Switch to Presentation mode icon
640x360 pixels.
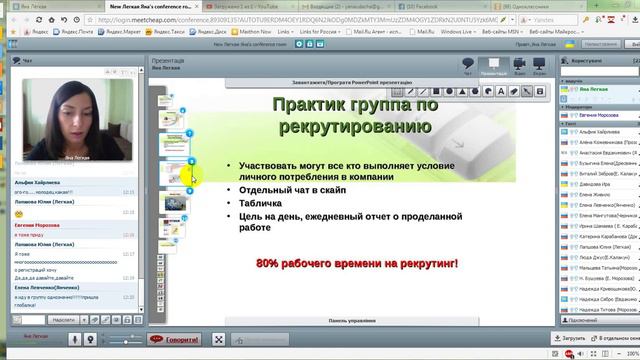pyautogui.click(x=494, y=66)
